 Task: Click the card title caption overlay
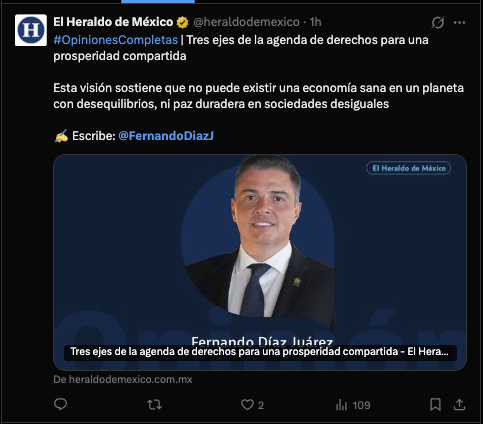click(260, 352)
